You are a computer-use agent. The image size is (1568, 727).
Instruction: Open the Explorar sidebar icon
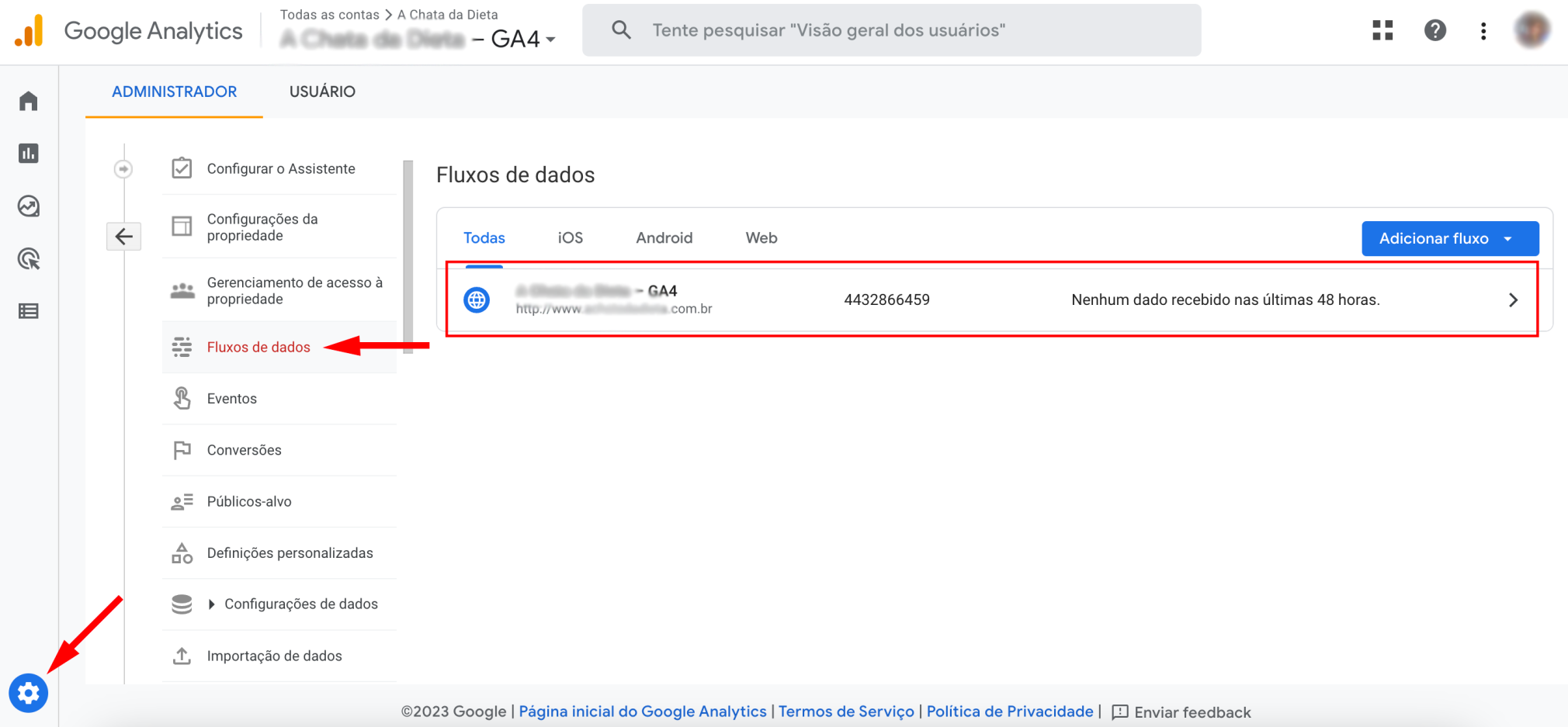[x=29, y=206]
